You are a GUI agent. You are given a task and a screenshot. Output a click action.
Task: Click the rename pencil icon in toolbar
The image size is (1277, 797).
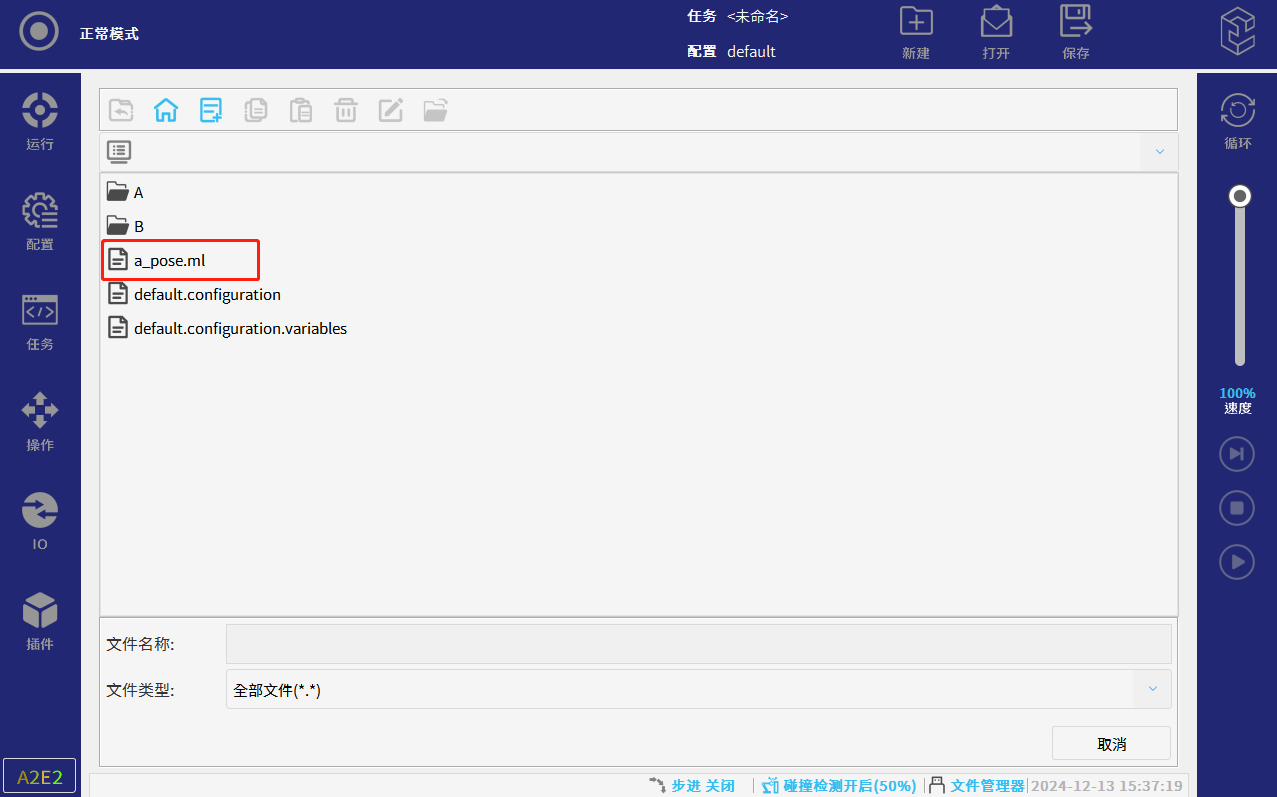click(390, 110)
